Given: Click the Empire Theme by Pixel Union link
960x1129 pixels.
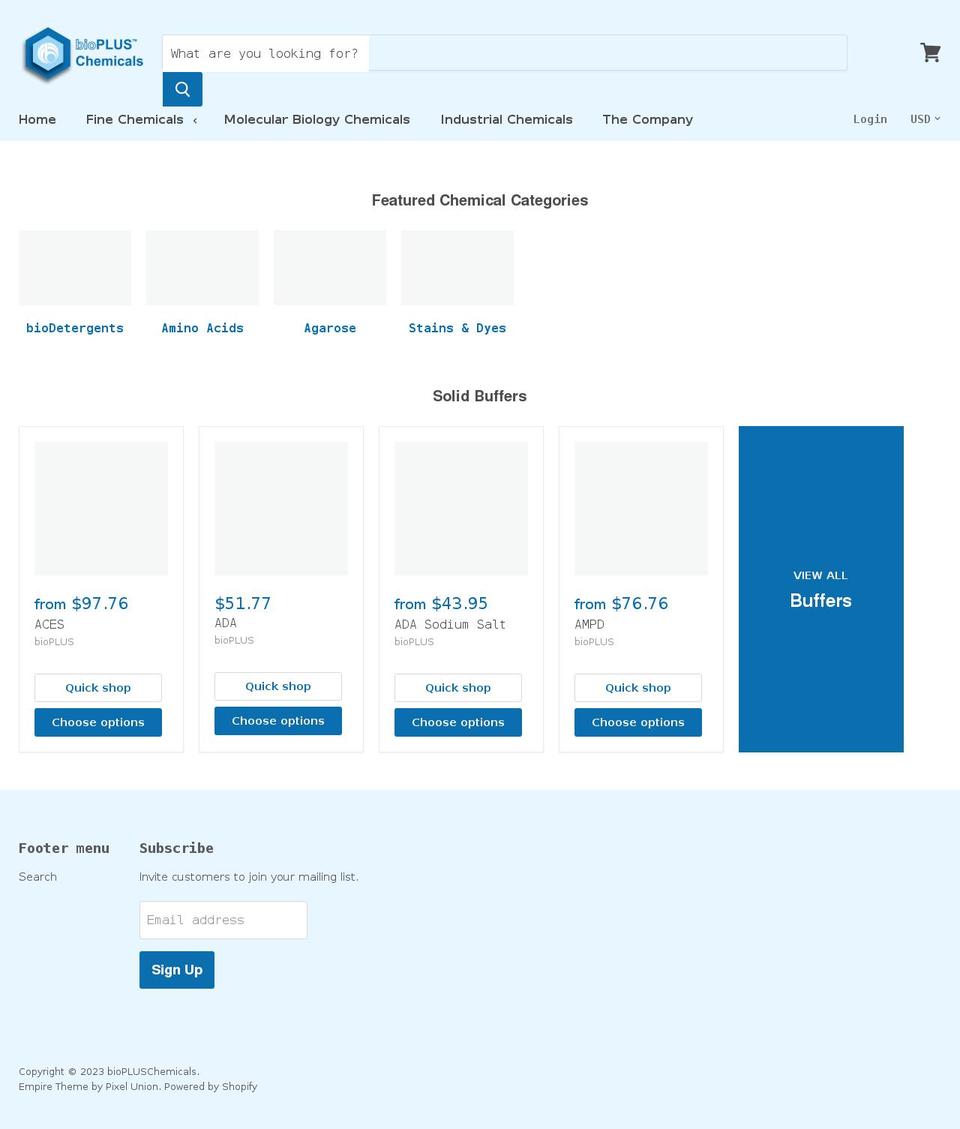Looking at the screenshot, I should (x=89, y=1087).
